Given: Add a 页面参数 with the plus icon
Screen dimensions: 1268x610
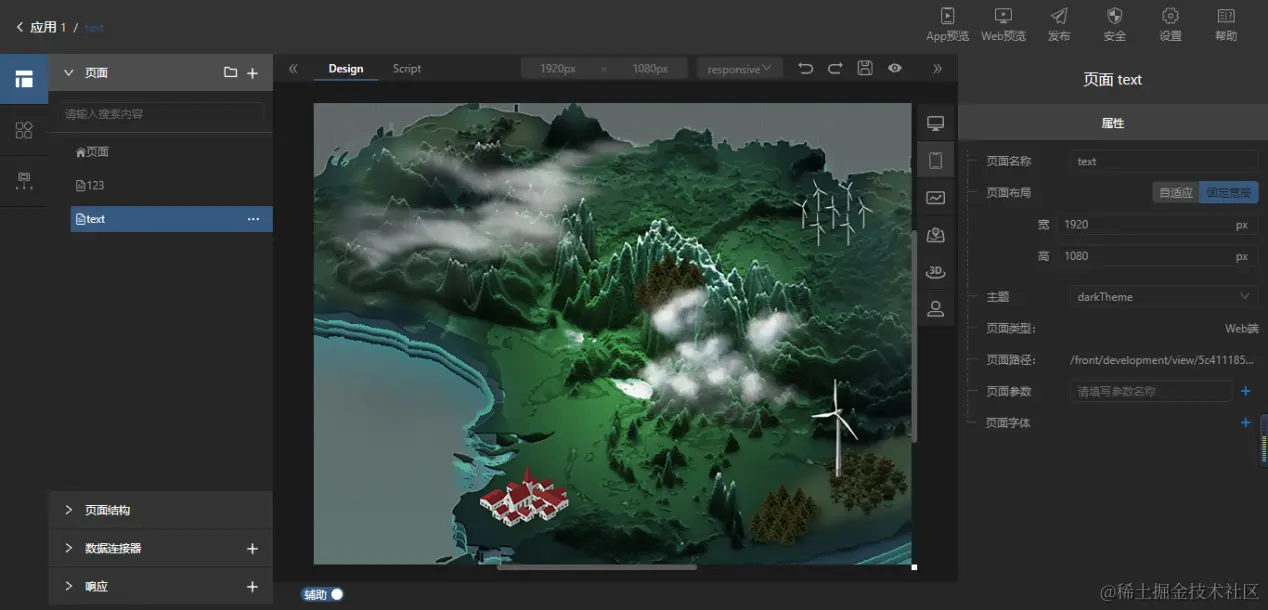Looking at the screenshot, I should 1245,391.
